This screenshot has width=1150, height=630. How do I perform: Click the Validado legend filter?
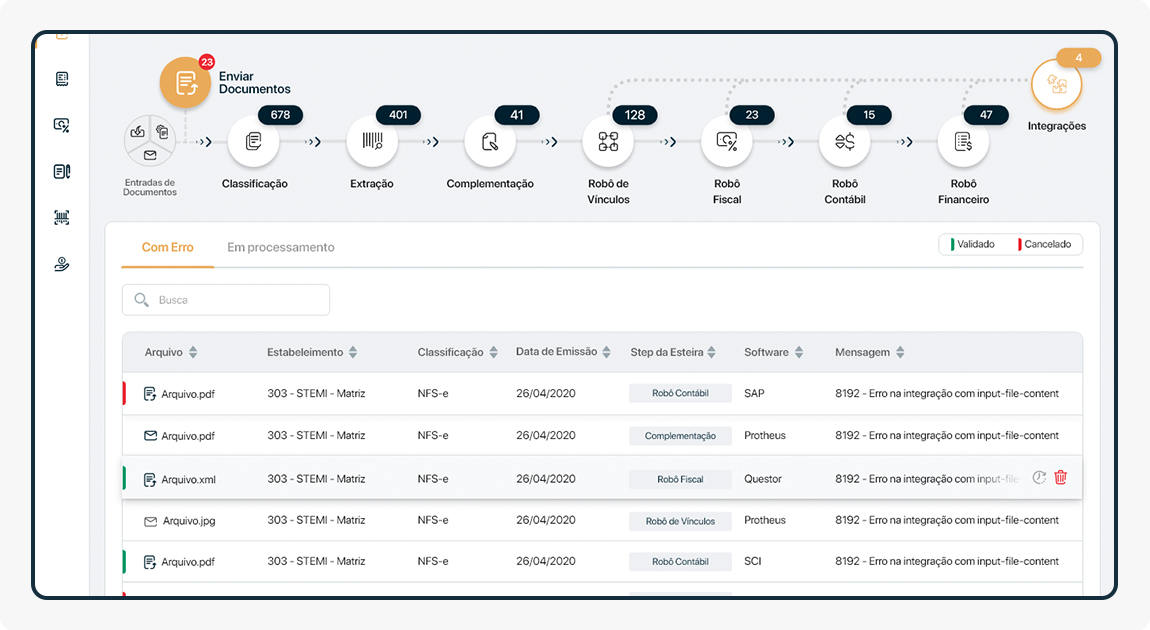click(972, 244)
